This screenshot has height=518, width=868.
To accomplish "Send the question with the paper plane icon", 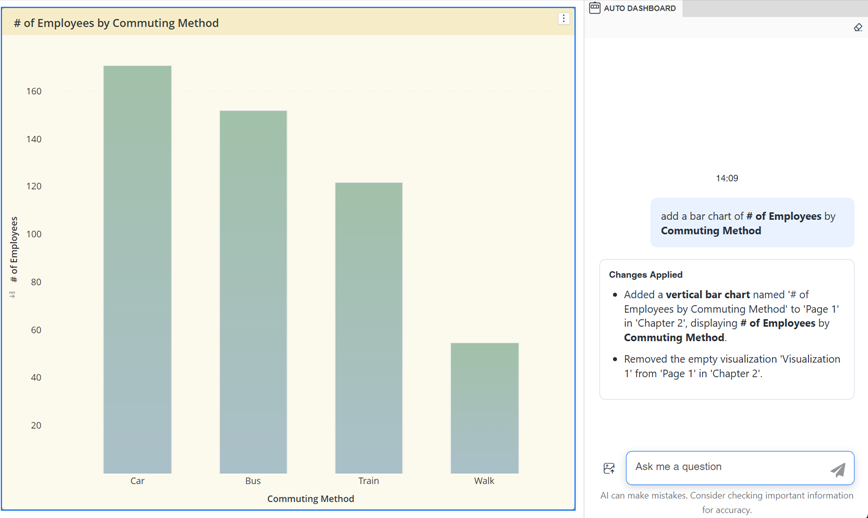I will pos(837,469).
